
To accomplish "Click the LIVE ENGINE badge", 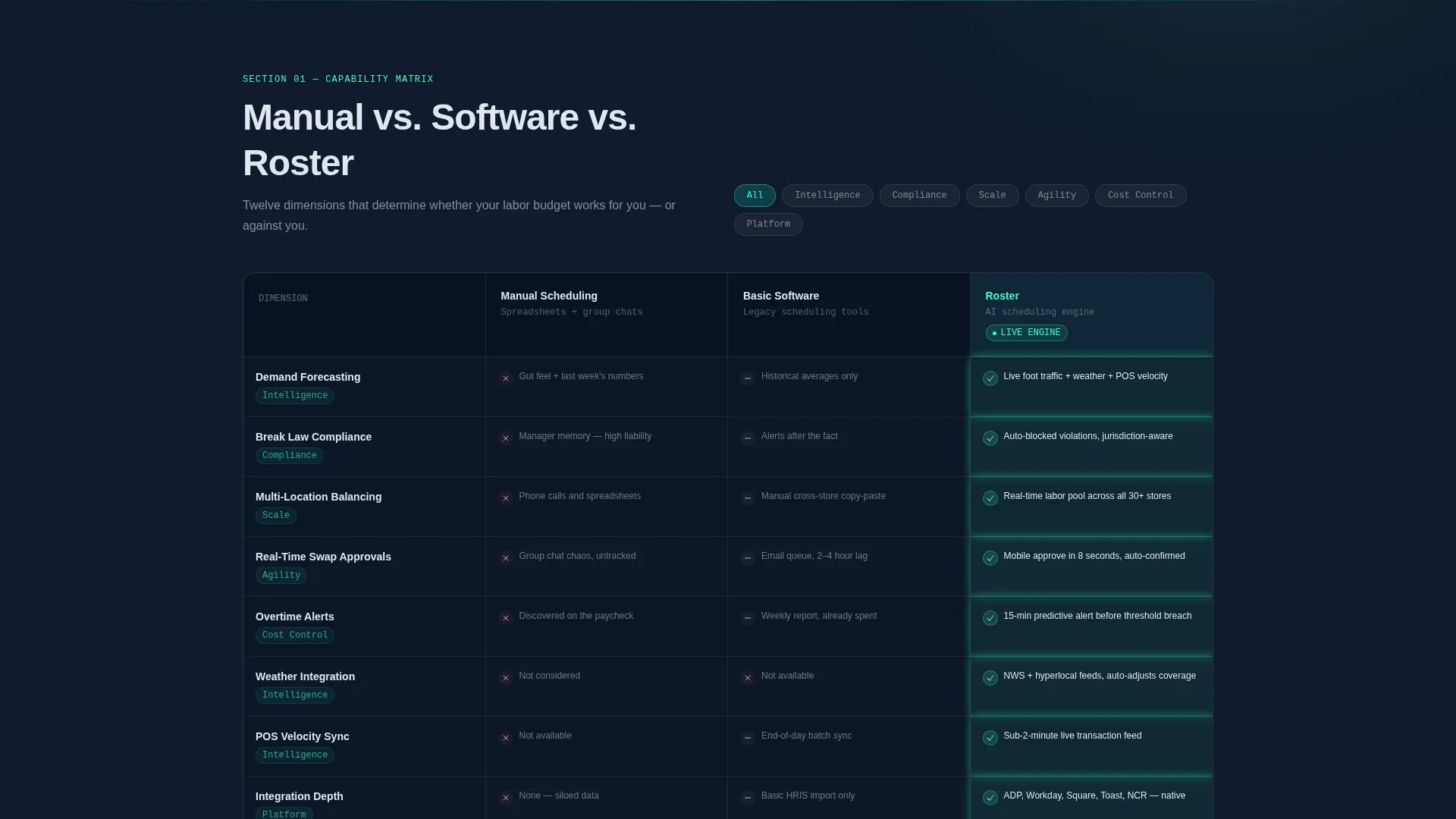I will point(1026,333).
